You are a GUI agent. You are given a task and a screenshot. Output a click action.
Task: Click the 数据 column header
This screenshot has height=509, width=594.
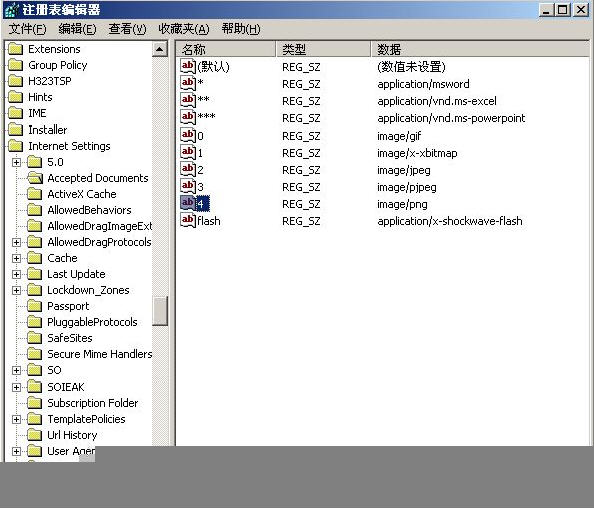480,49
